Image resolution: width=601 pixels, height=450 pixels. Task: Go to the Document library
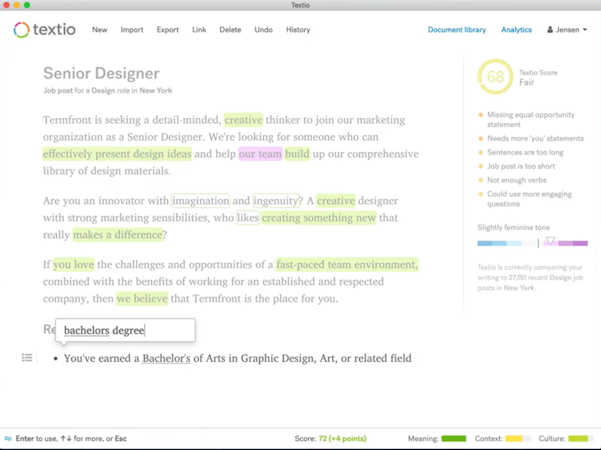click(456, 30)
